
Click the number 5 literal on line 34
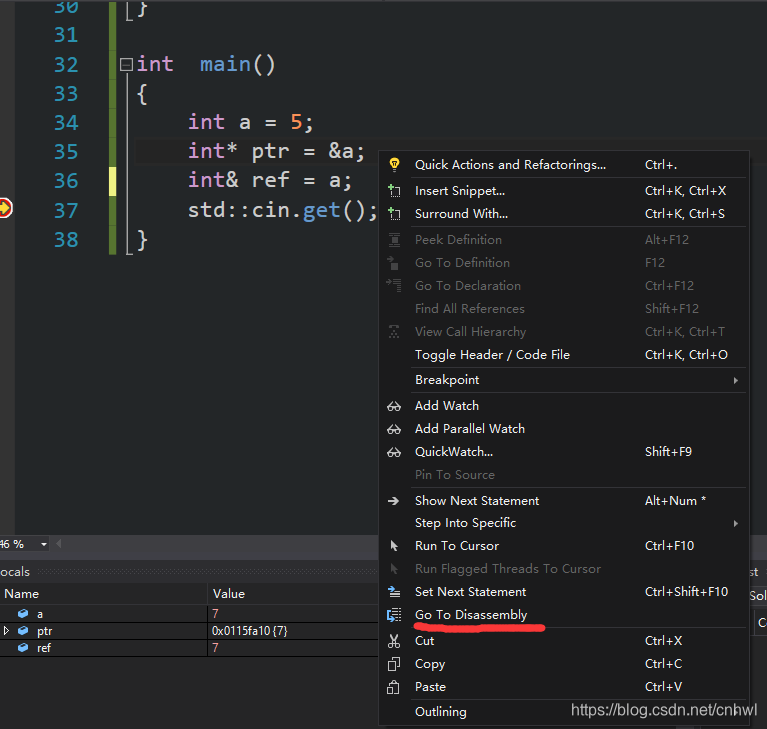[296, 122]
